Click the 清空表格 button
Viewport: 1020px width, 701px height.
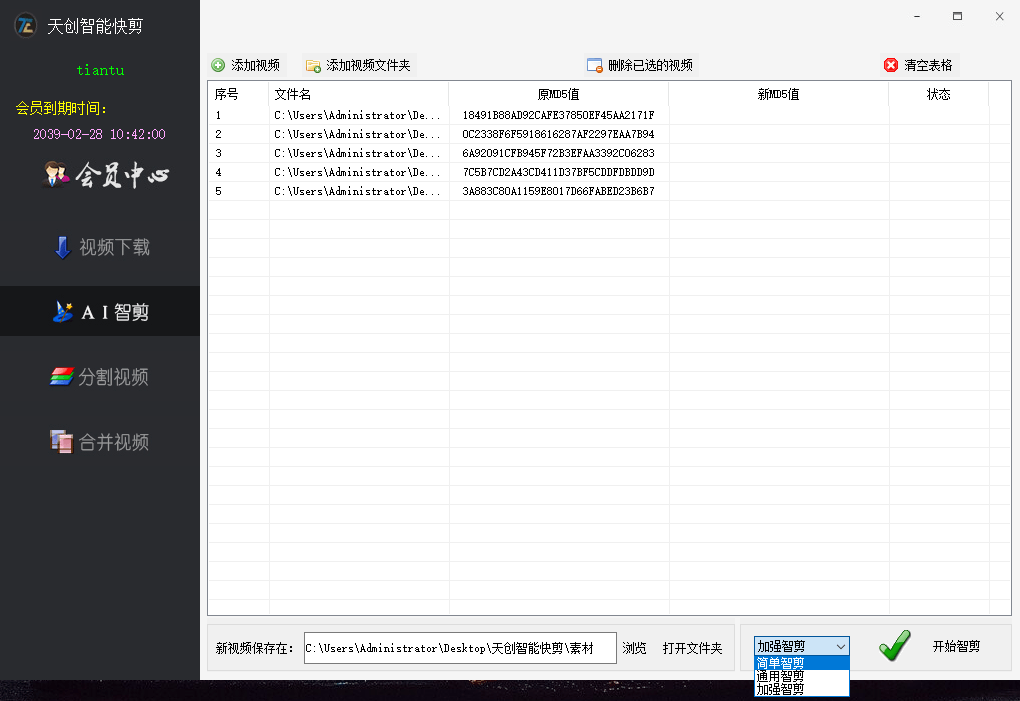(x=919, y=65)
